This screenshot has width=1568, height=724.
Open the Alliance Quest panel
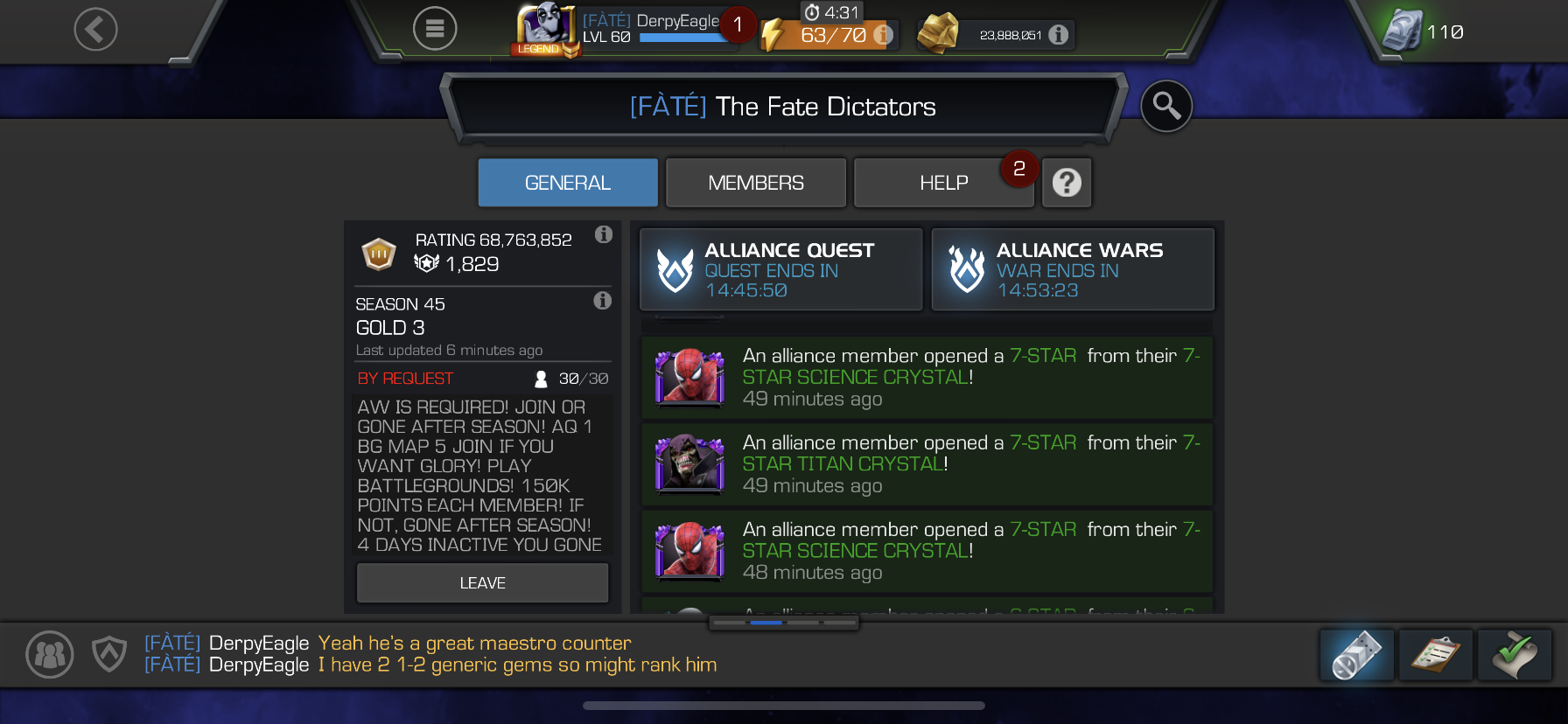pyautogui.click(x=781, y=269)
